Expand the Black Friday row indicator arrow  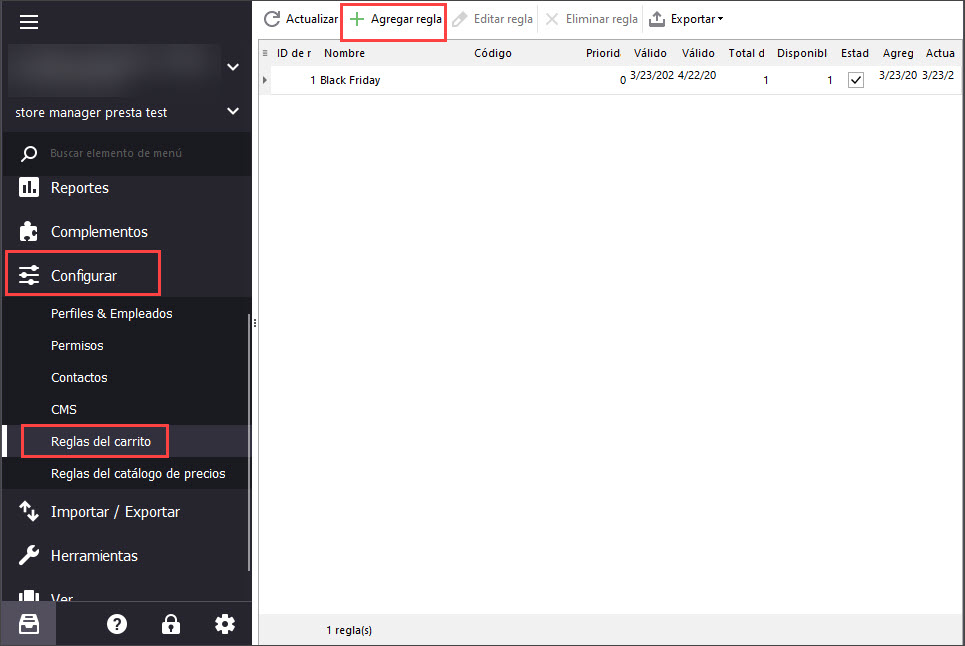point(265,80)
